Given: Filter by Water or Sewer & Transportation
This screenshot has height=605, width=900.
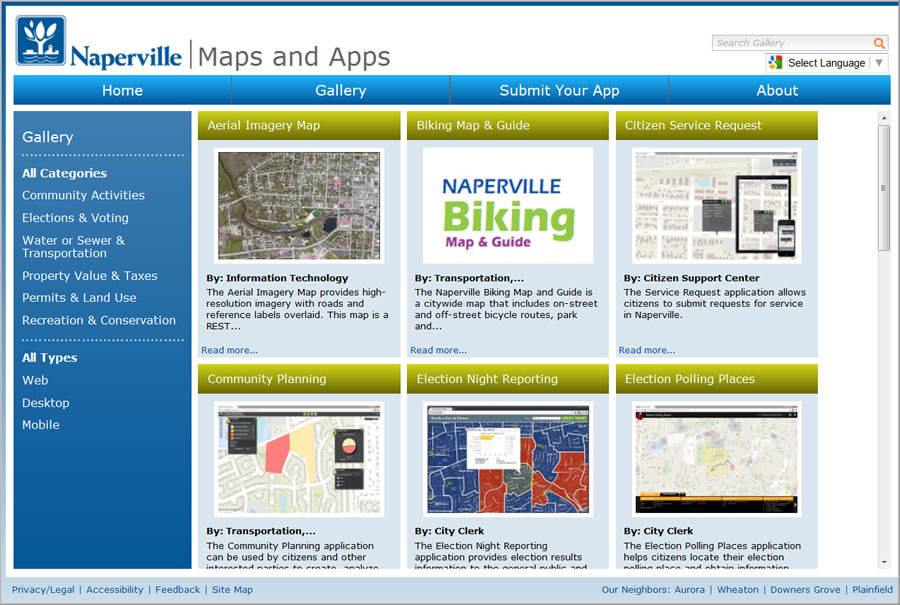Looking at the screenshot, I should pos(73,247).
